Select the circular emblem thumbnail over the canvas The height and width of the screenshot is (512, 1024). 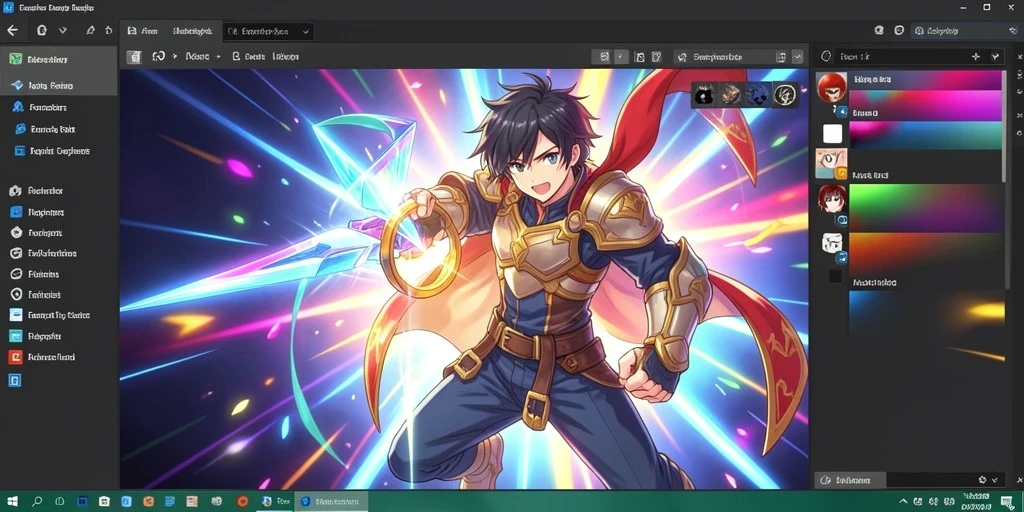pos(784,95)
